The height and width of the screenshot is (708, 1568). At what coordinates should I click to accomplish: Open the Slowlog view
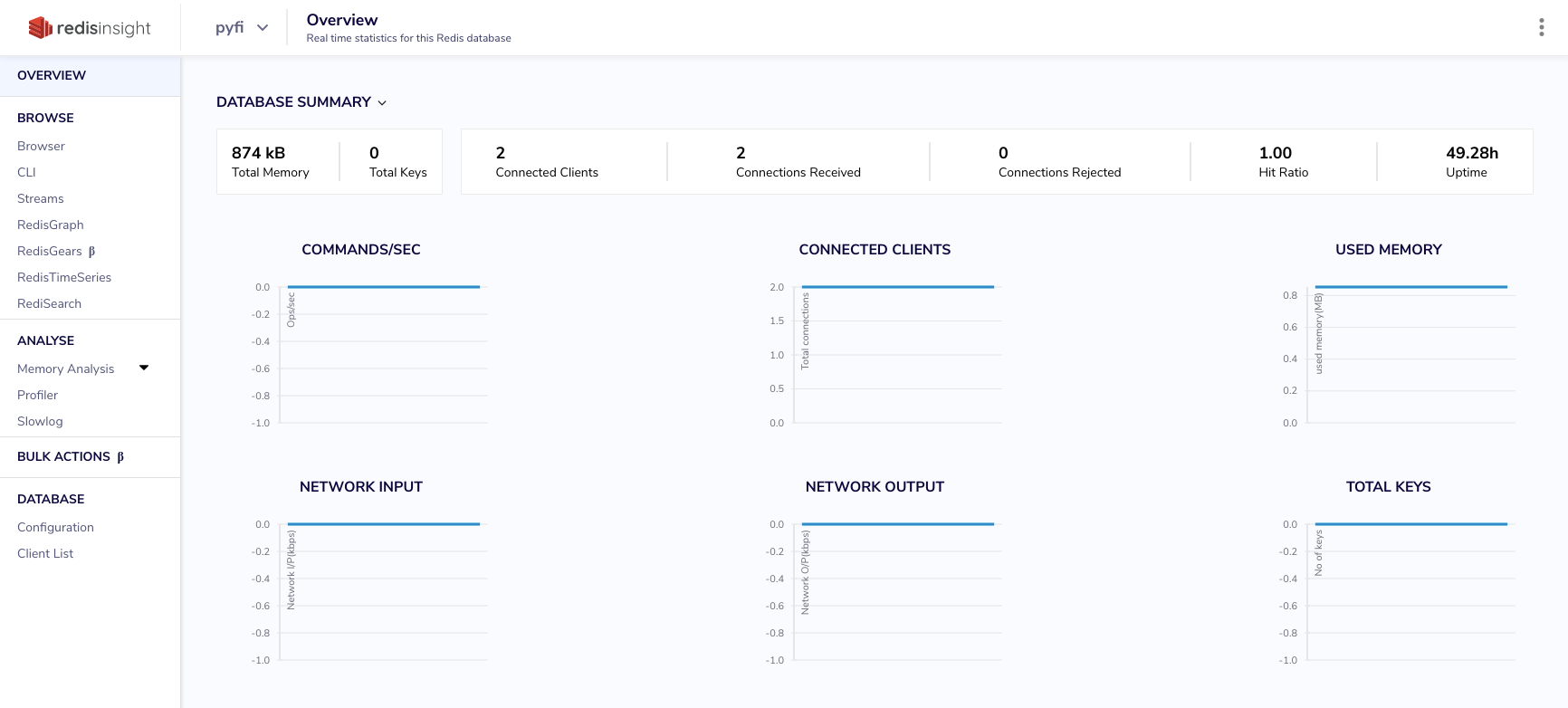pyautogui.click(x=40, y=421)
